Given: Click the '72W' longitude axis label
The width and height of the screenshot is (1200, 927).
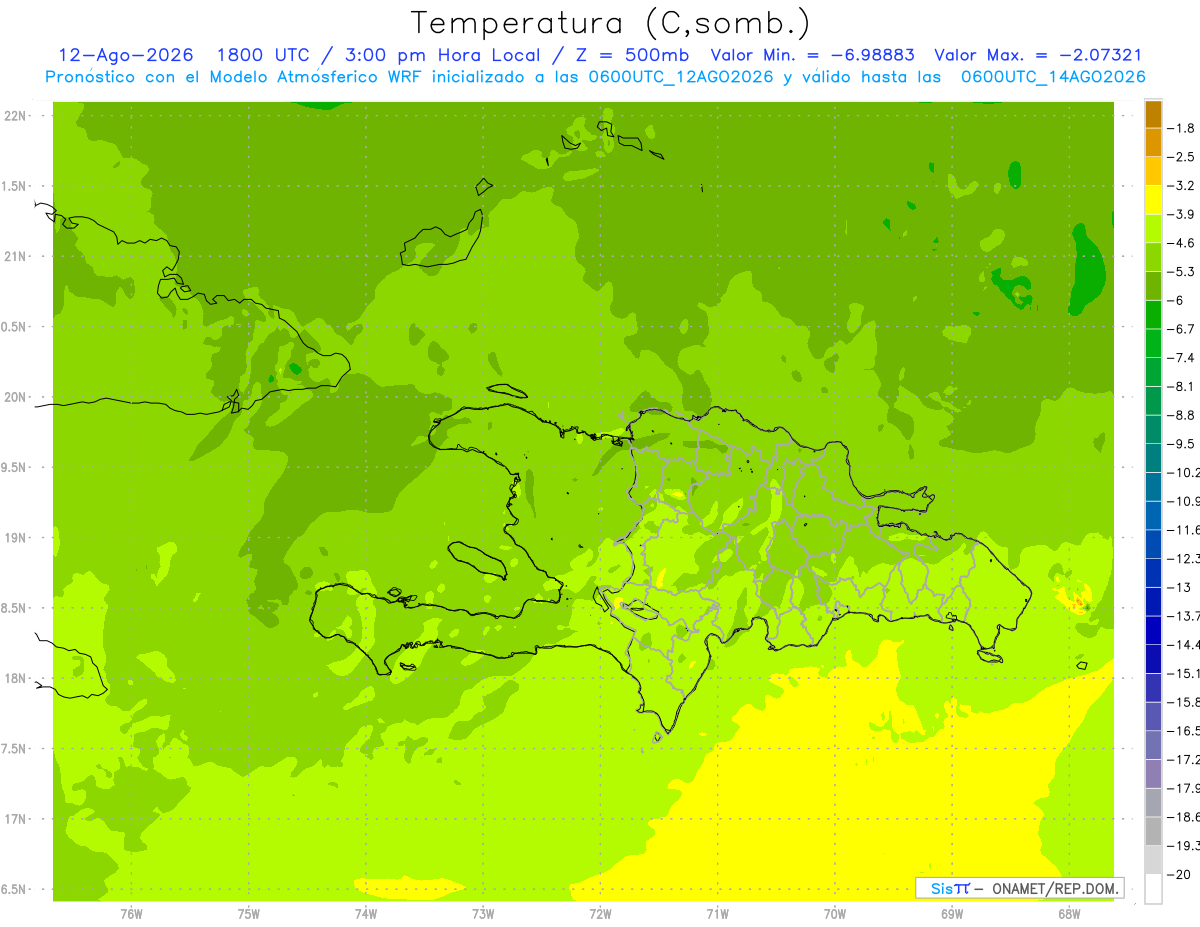Looking at the screenshot, I should 600,914.
